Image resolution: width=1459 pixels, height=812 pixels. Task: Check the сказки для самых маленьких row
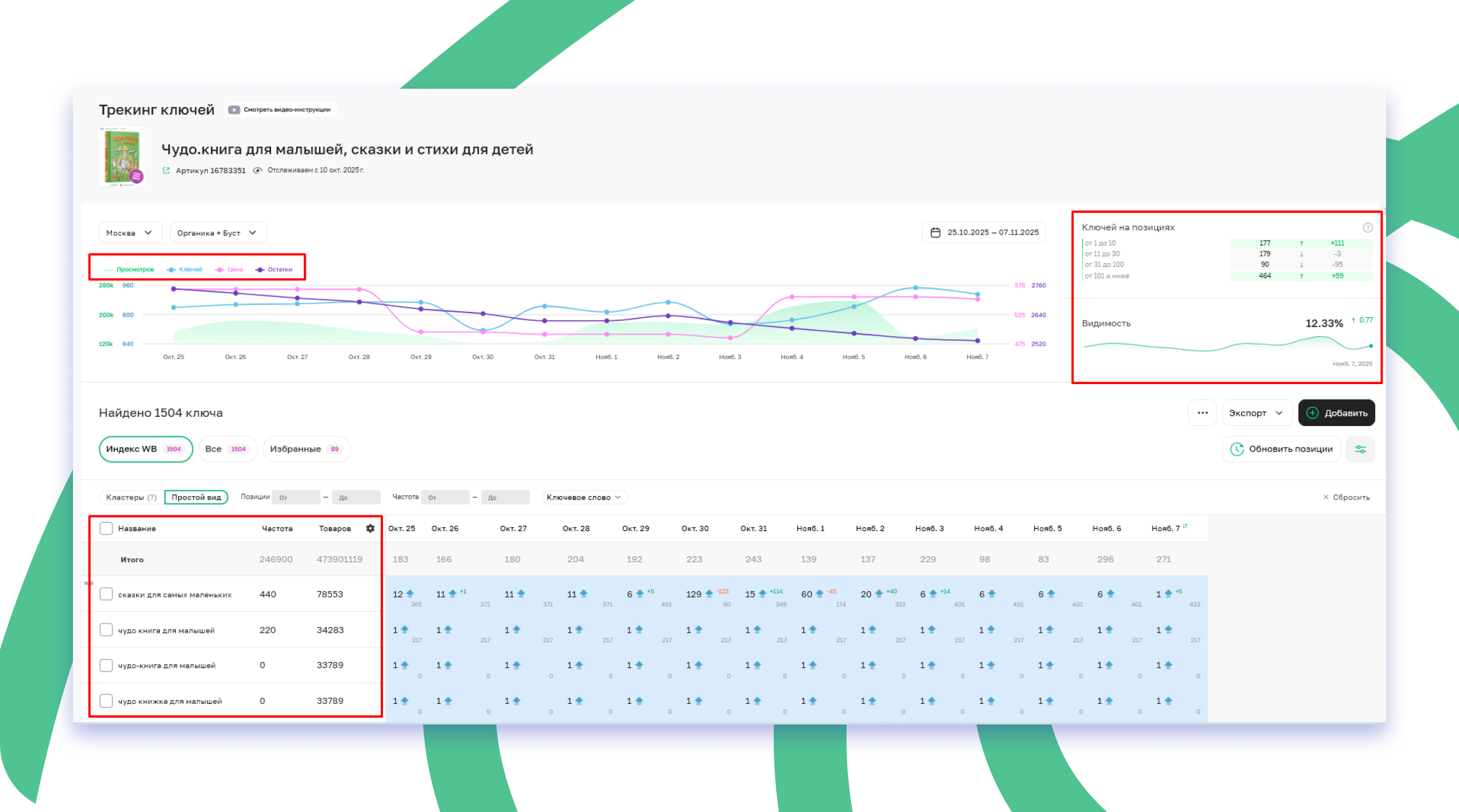coord(106,594)
